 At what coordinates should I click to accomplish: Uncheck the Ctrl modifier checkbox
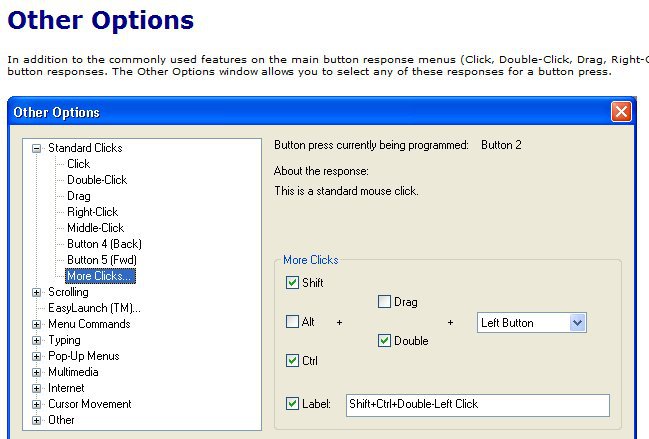point(292,360)
